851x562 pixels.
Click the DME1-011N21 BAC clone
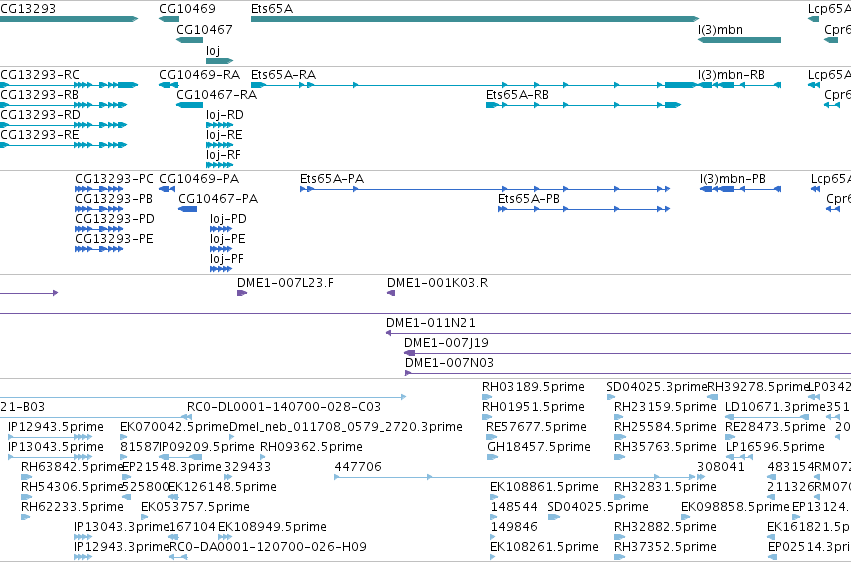point(618,333)
